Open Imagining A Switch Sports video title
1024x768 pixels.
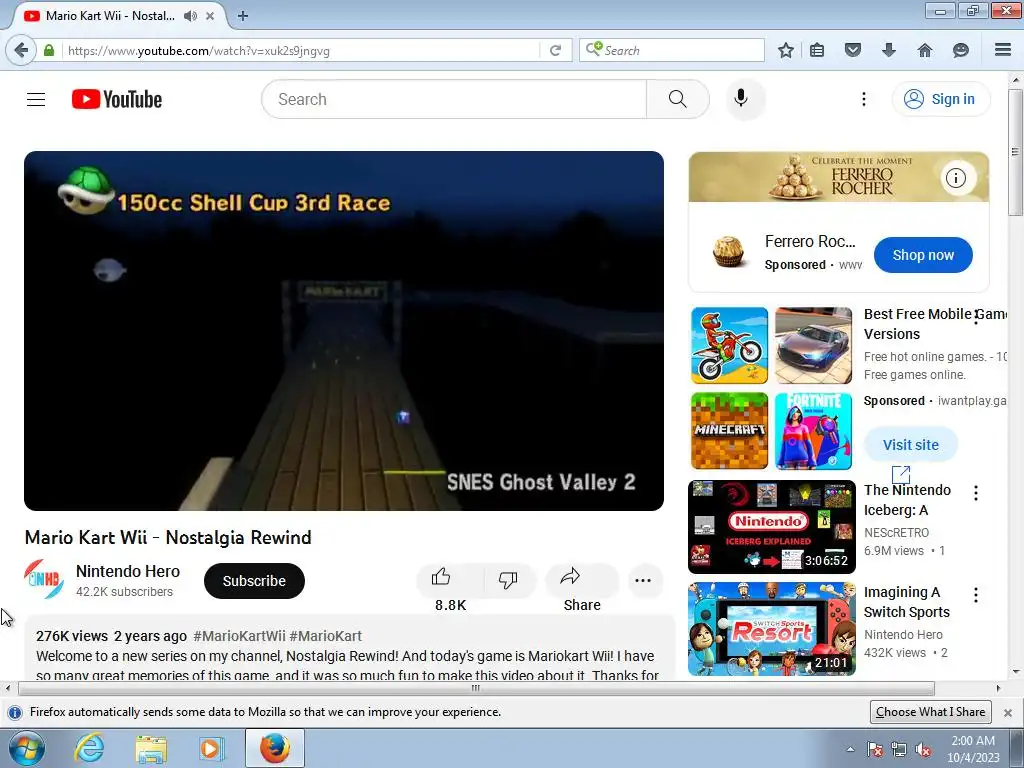(x=906, y=602)
